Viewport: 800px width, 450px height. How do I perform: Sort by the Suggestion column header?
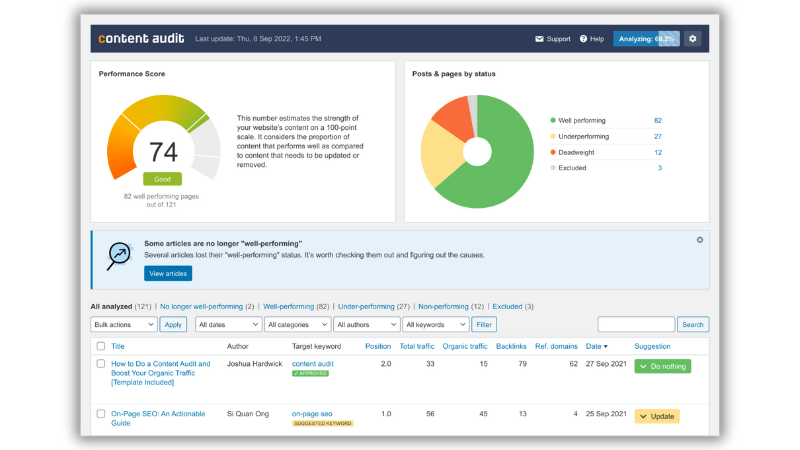click(652, 346)
